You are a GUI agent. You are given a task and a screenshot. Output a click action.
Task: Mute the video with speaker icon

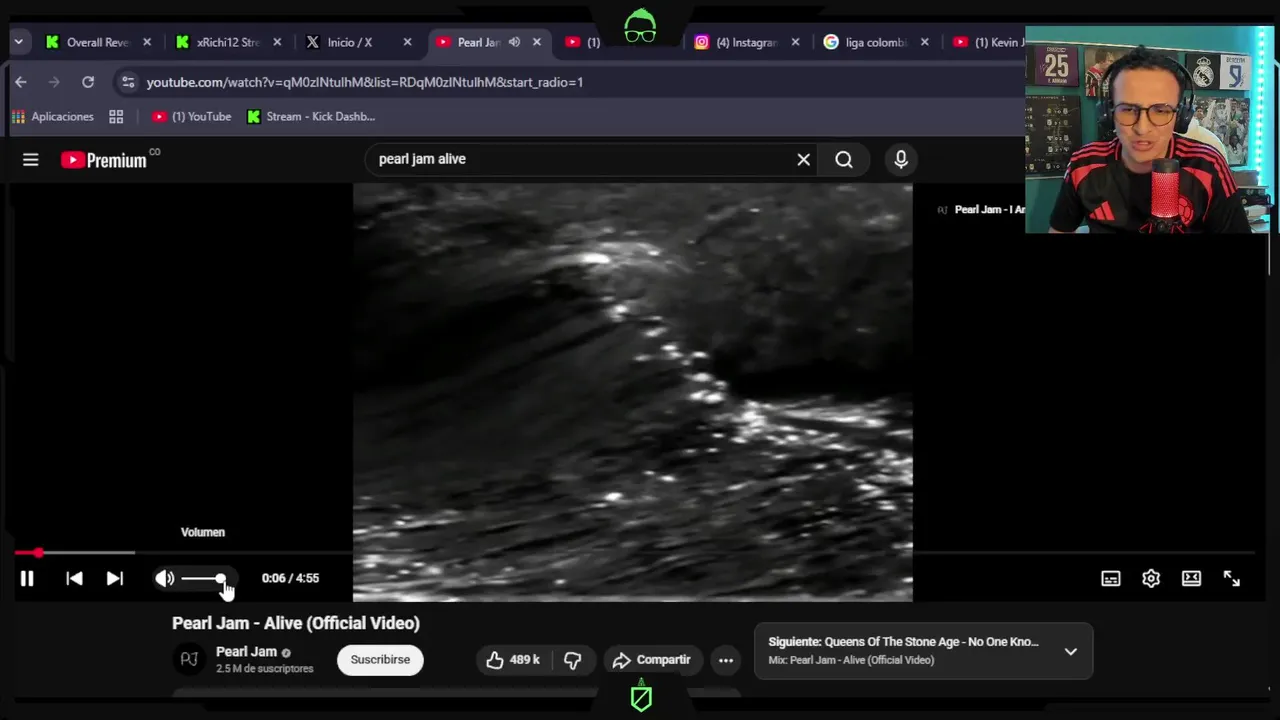[165, 578]
